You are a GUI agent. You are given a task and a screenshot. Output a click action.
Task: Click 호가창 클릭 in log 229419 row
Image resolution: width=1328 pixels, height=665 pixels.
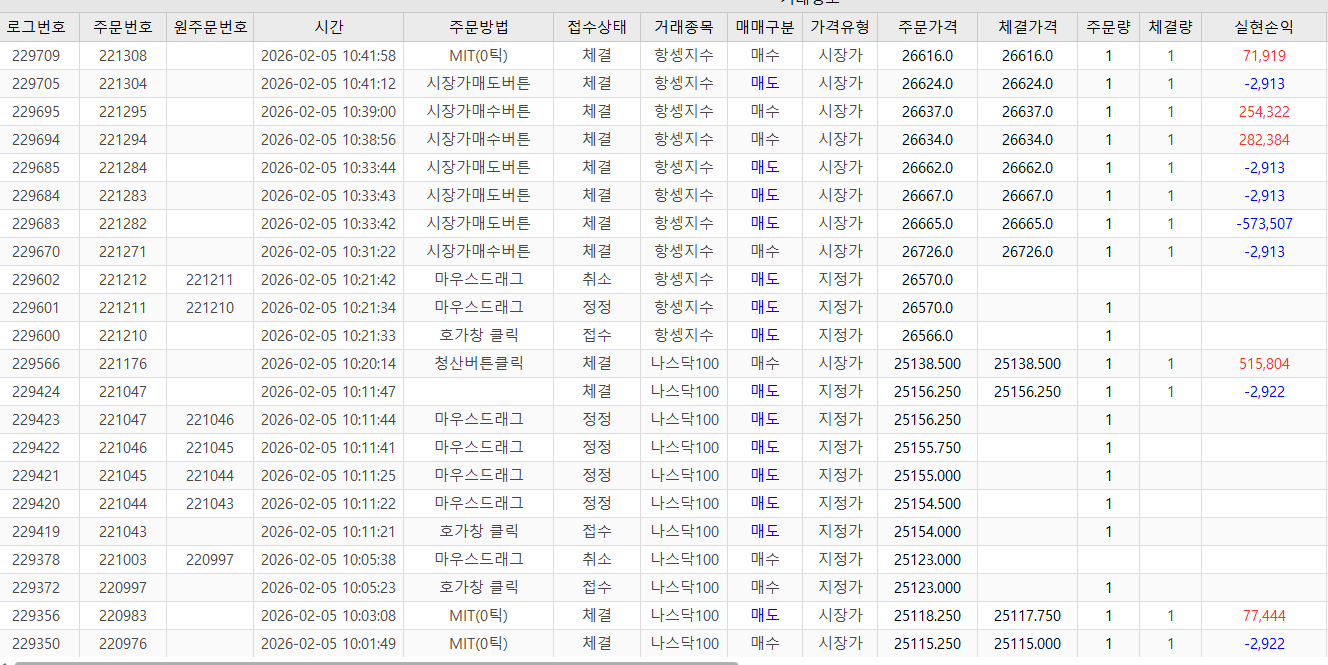(x=478, y=532)
